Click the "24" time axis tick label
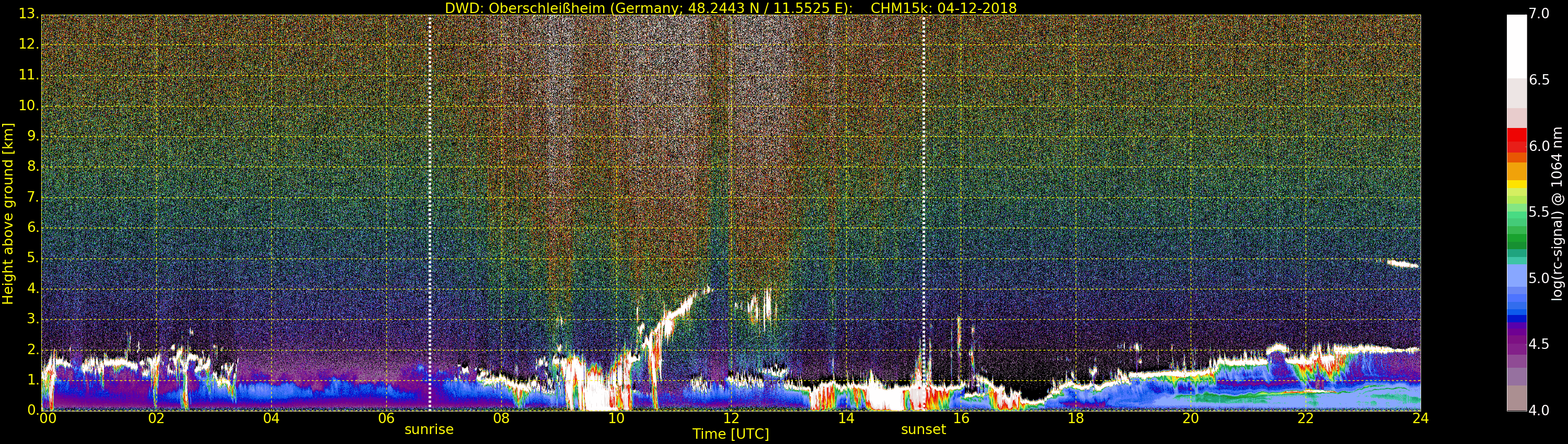The width and height of the screenshot is (1568, 444). pos(1421,418)
